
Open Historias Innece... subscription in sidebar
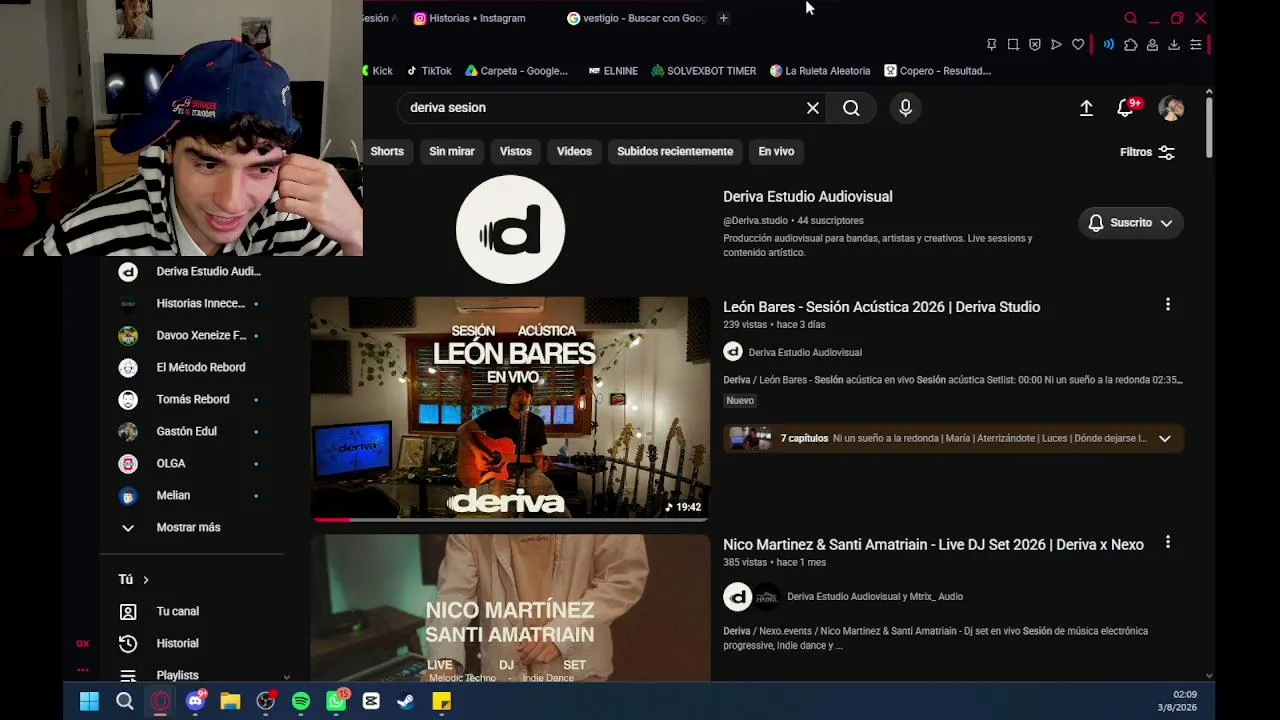point(190,303)
